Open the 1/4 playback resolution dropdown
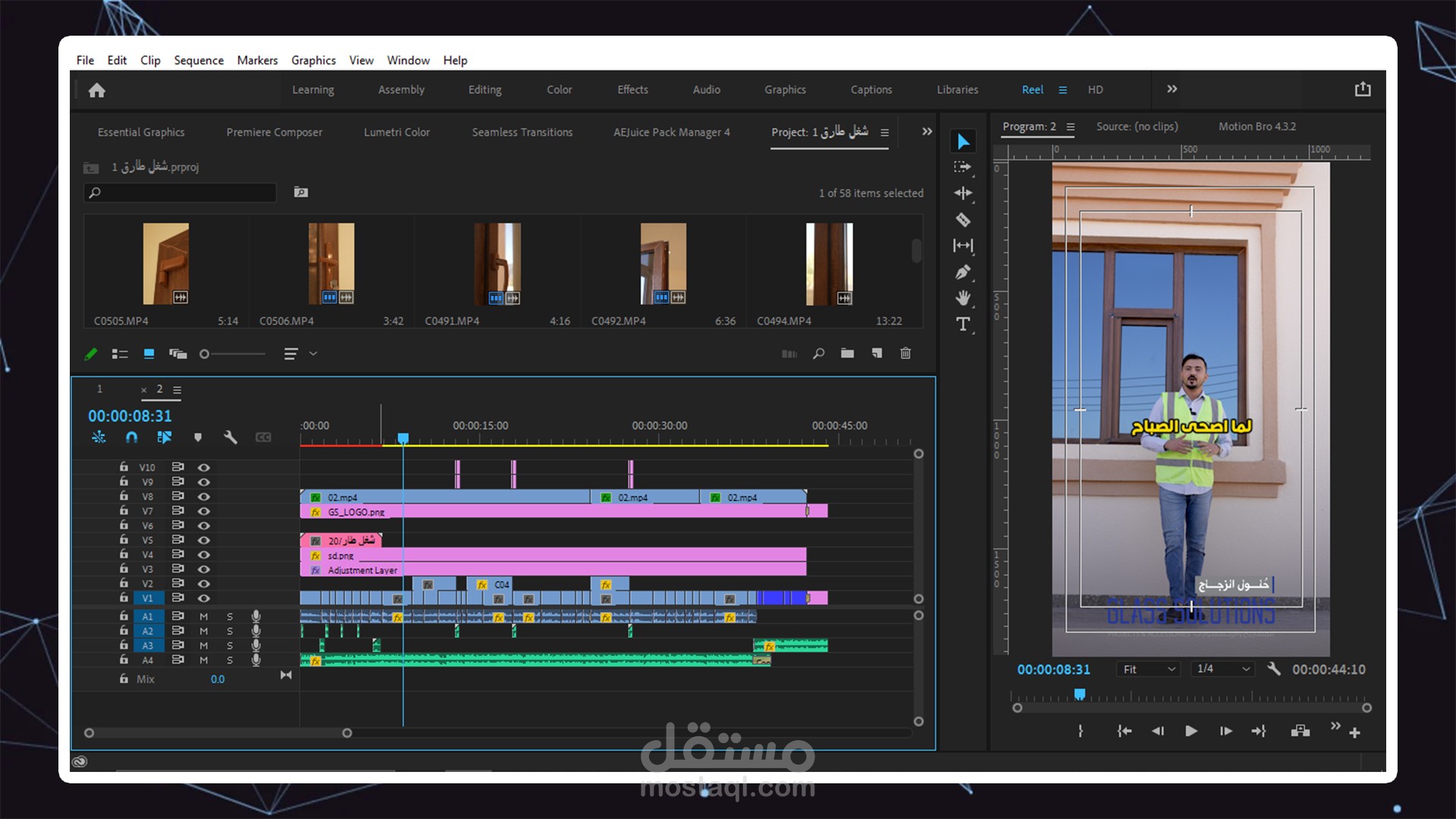 [1222, 669]
